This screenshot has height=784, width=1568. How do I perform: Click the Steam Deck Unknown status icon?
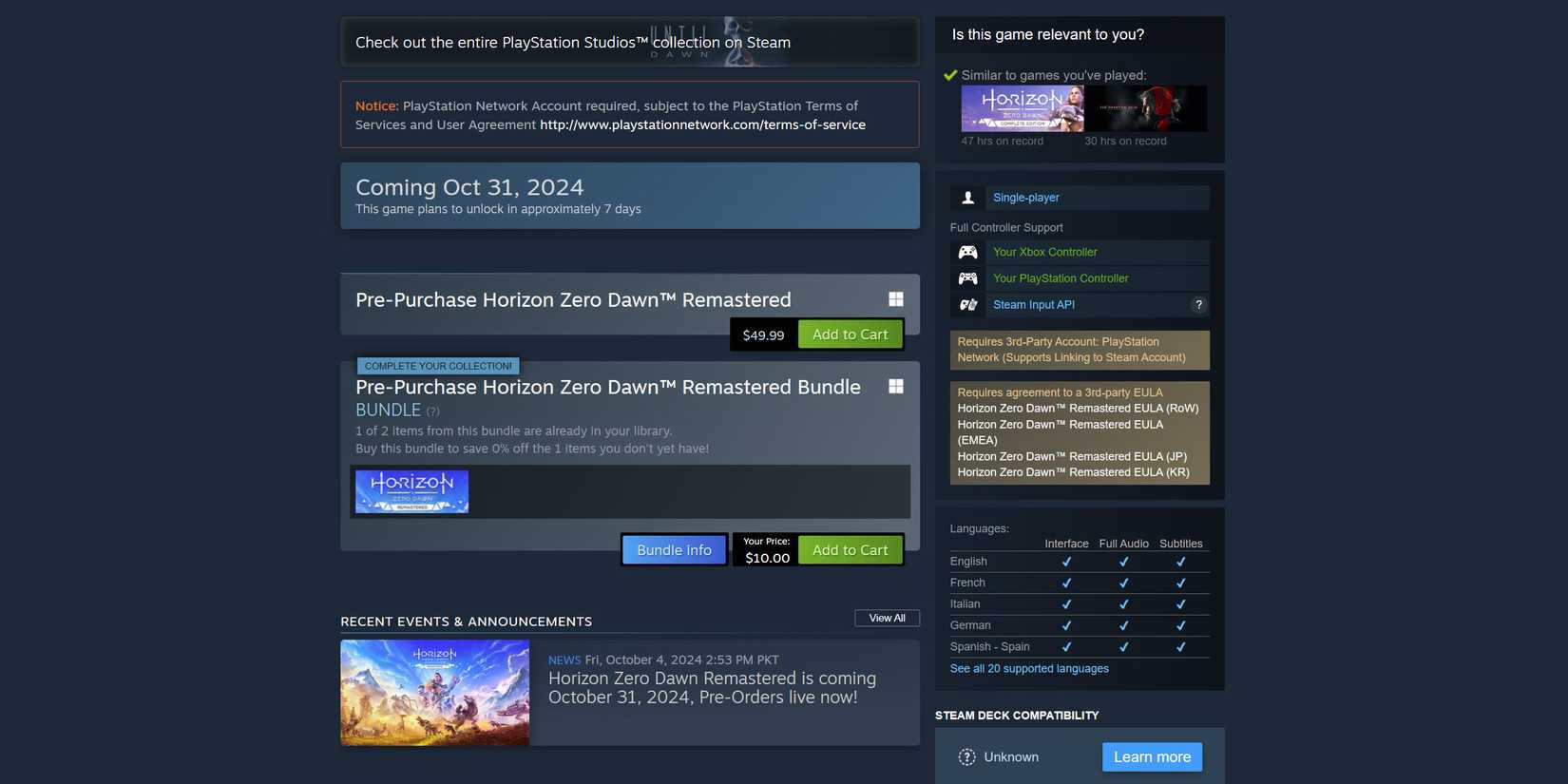tap(967, 757)
